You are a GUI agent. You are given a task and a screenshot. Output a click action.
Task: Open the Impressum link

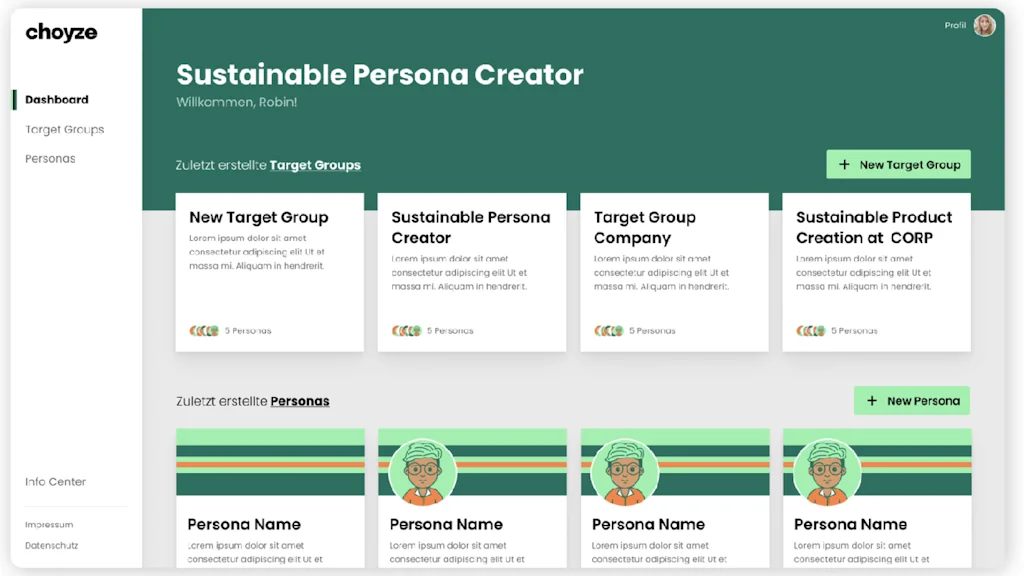pos(47,524)
